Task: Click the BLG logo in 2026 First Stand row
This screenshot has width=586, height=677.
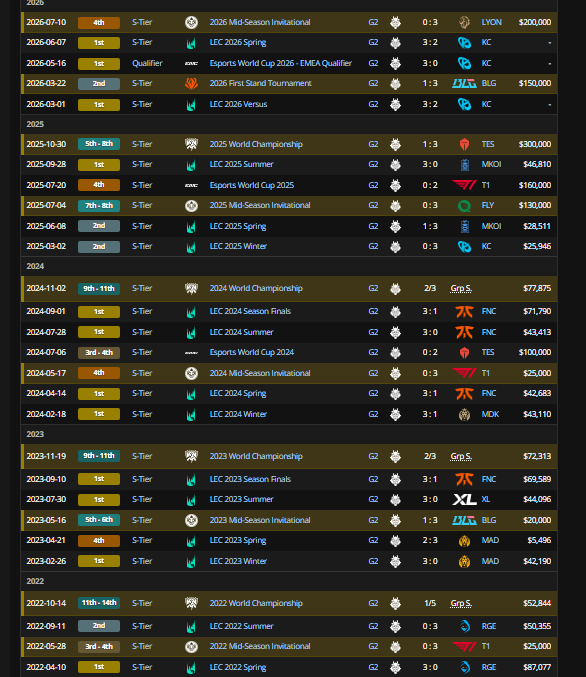Action: [464, 83]
